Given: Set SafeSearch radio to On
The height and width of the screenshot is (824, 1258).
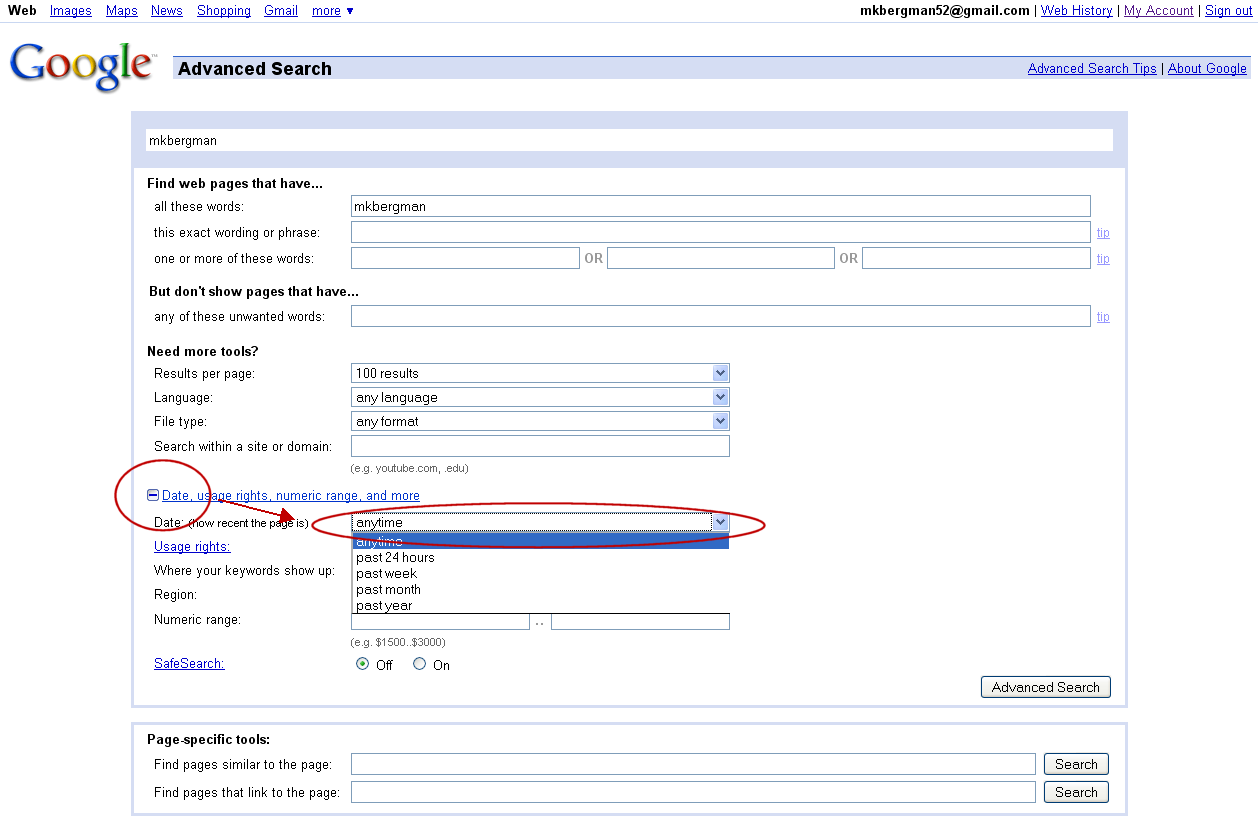Looking at the screenshot, I should pyautogui.click(x=420, y=664).
